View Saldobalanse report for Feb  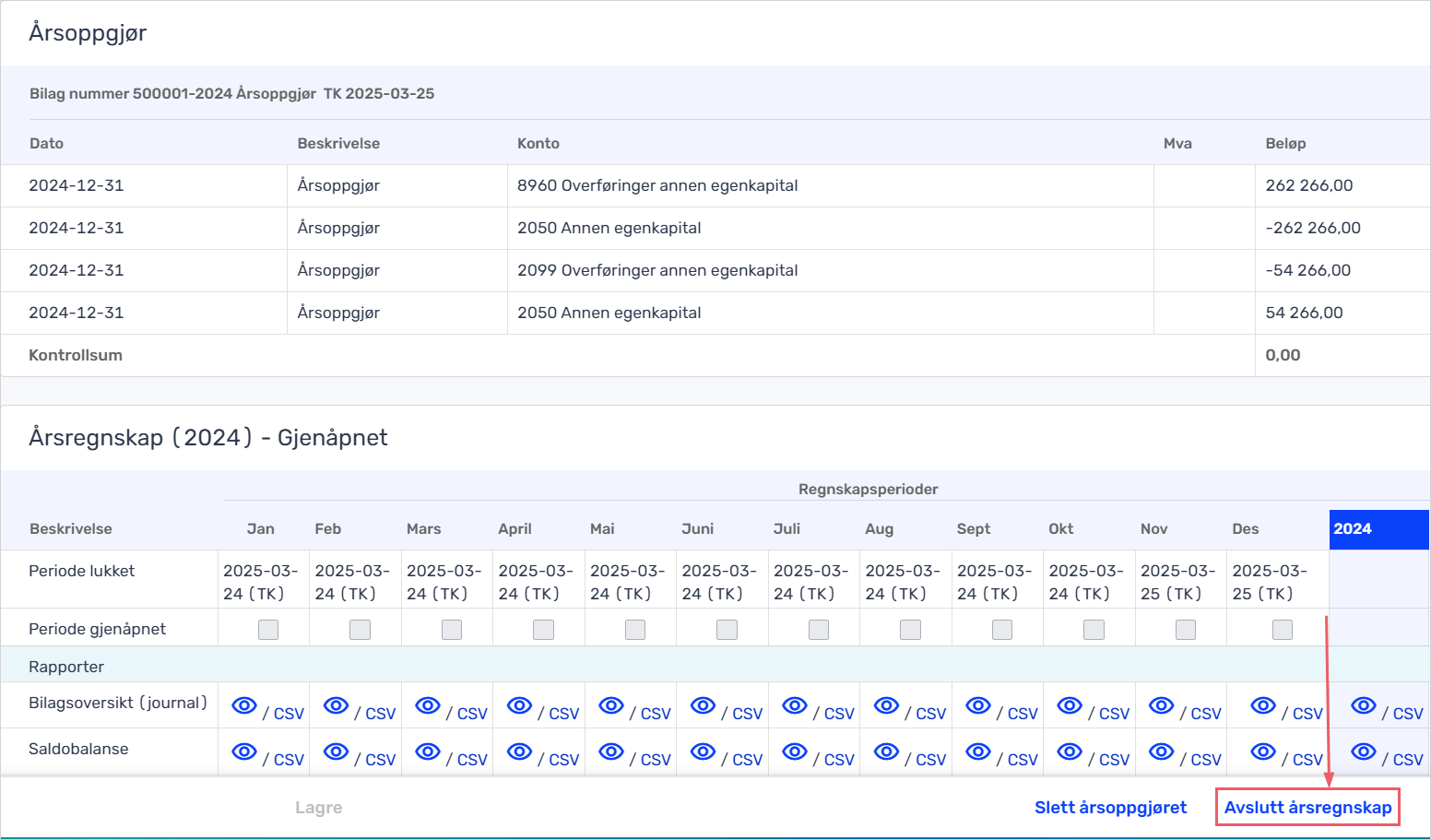point(337,751)
